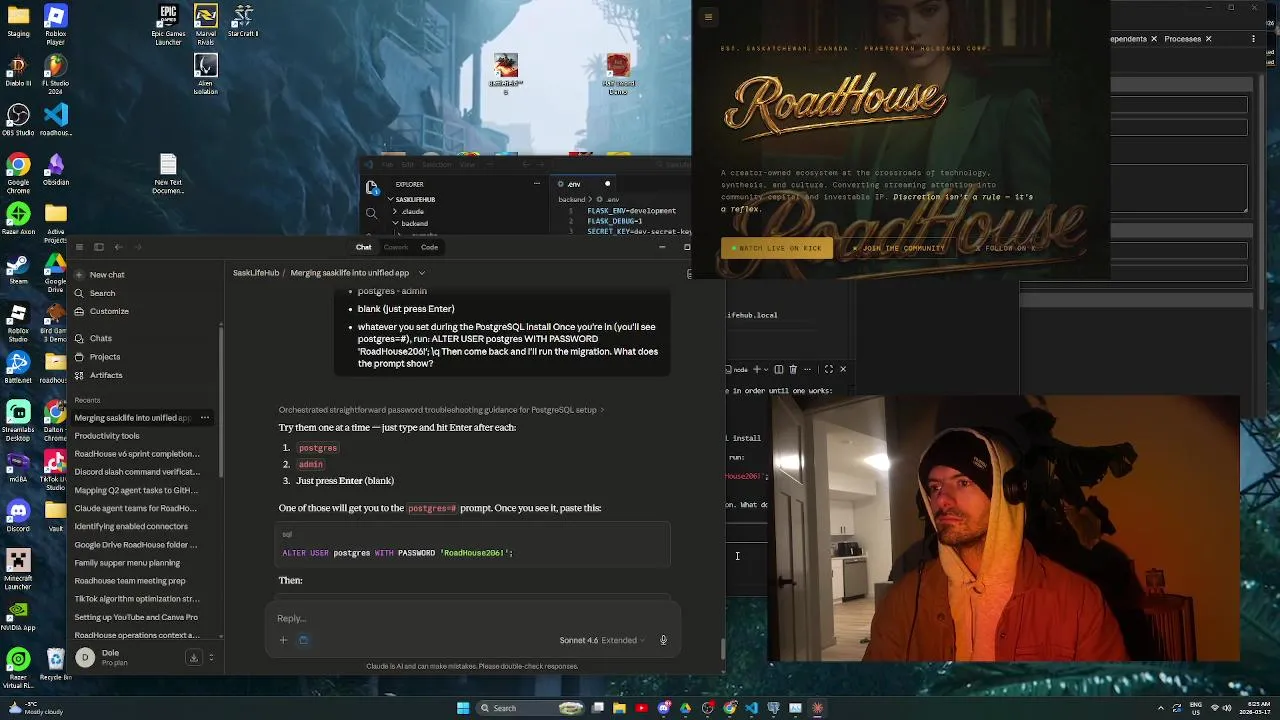1280x720 pixels.
Task: Click the hamburger menu icon in the Claude title bar
Action: 79,247
